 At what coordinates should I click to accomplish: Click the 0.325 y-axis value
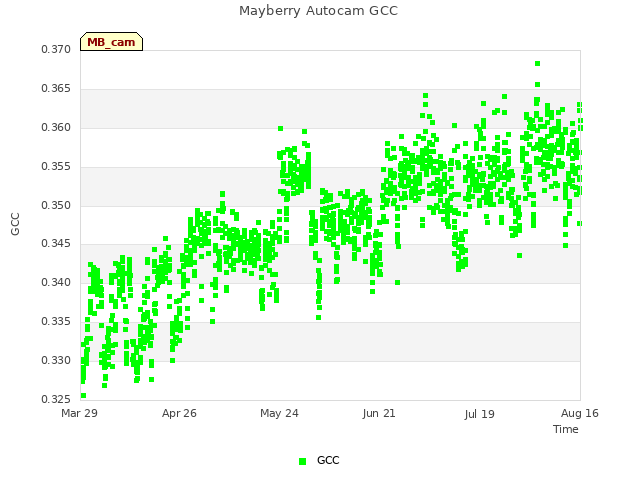point(56,399)
